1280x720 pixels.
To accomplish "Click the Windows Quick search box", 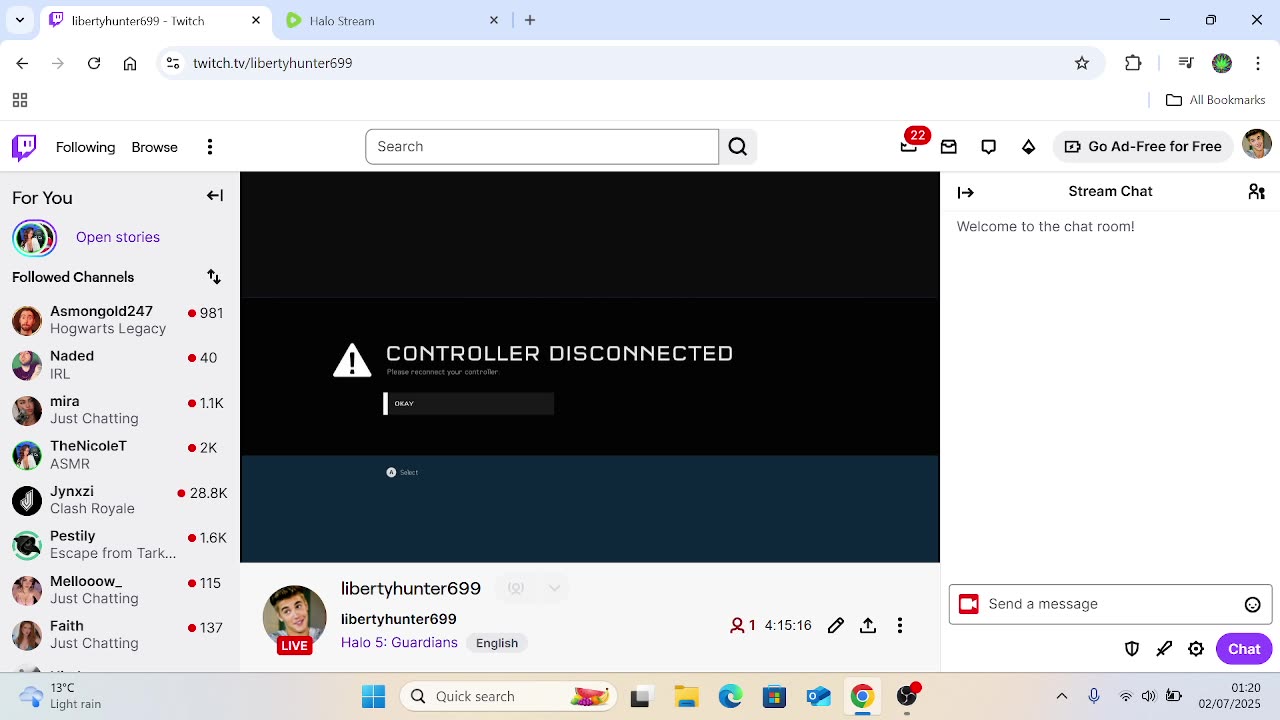I will pos(507,696).
